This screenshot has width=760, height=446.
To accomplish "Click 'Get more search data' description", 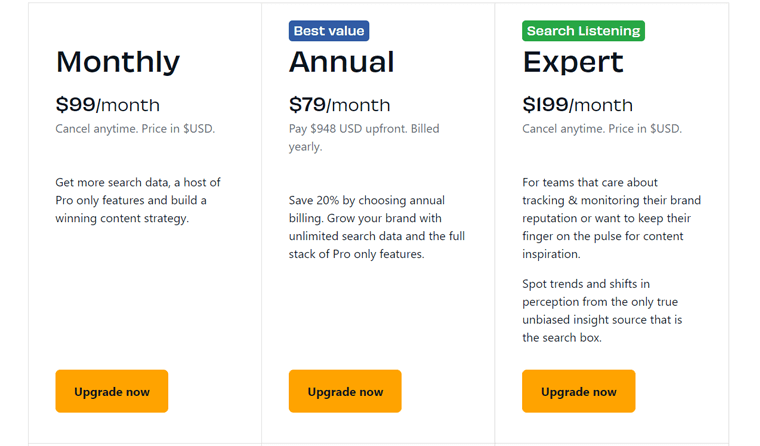I will [x=138, y=200].
